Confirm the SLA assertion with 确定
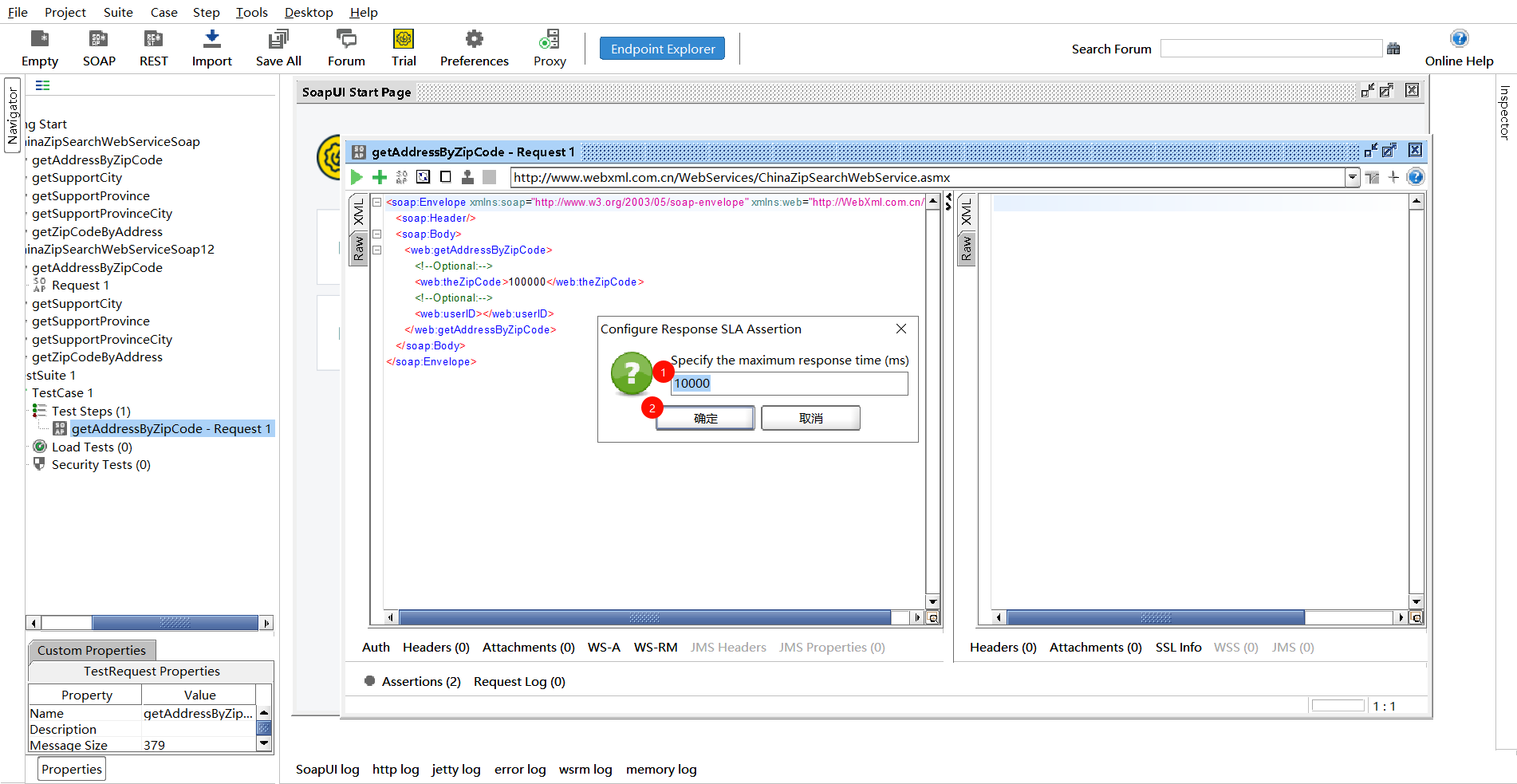This screenshot has height=784, width=1517. click(x=705, y=418)
